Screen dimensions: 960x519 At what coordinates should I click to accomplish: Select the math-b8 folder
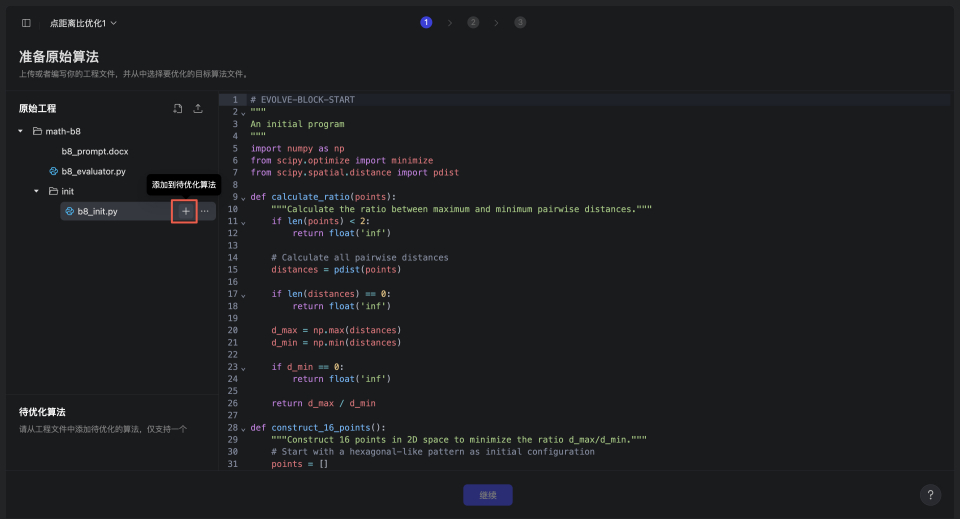pos(62,131)
